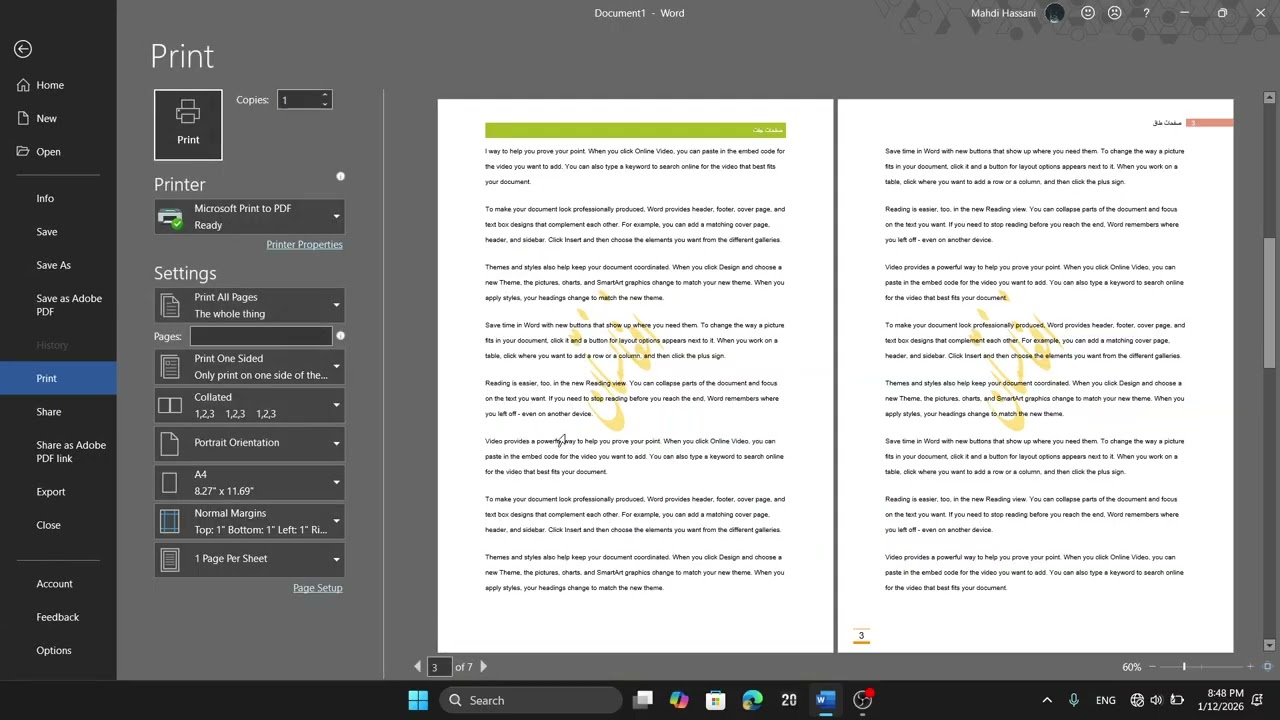Click Mahdi Hassani account name
Screen dimensions: 1280x720
click(1003, 13)
